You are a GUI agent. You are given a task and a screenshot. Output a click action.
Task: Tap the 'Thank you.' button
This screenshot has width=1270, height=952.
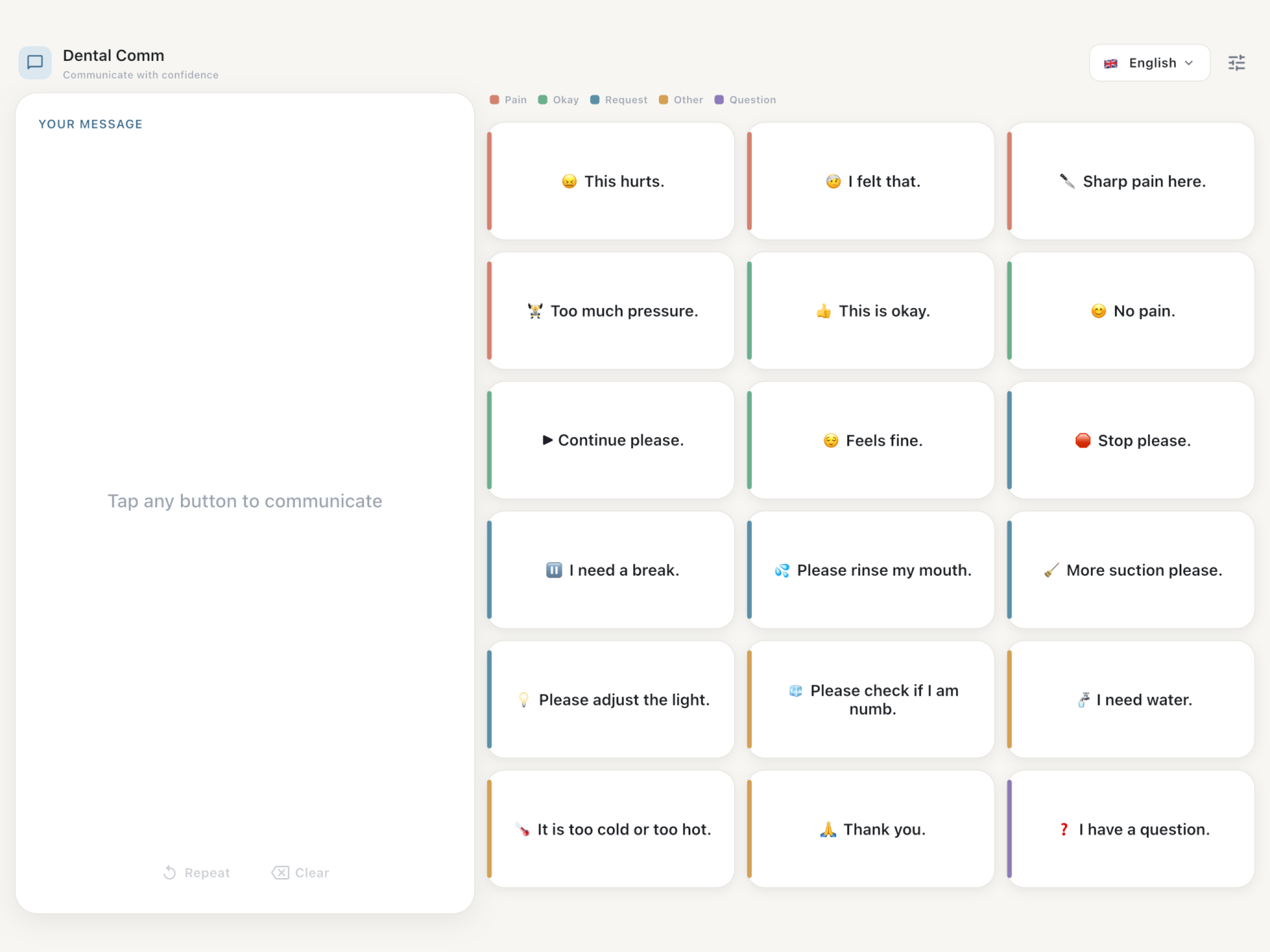(870, 829)
